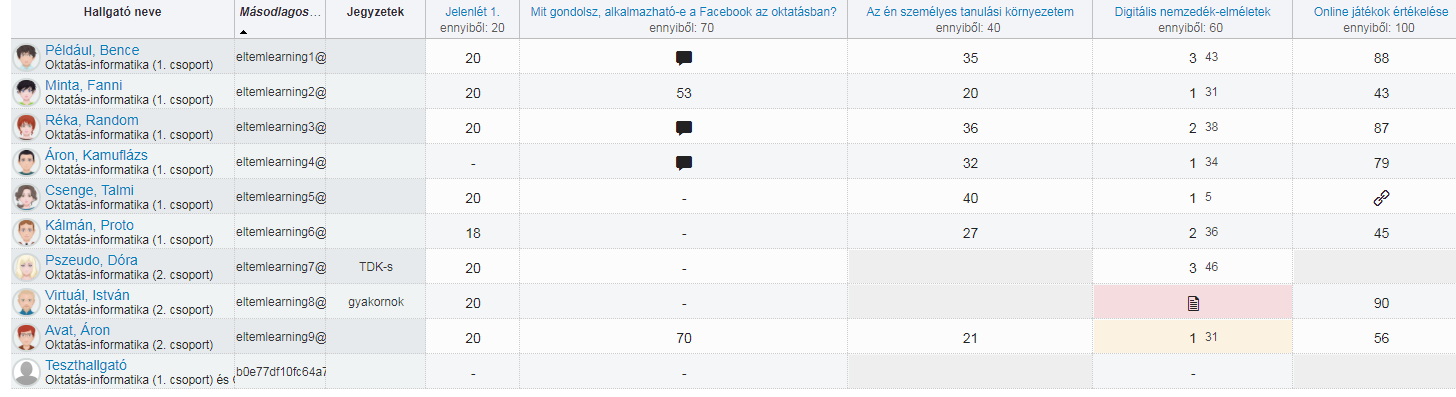Click comment icon in Áron, Kamuflázs's row
The image size is (1456, 397).
click(x=684, y=163)
